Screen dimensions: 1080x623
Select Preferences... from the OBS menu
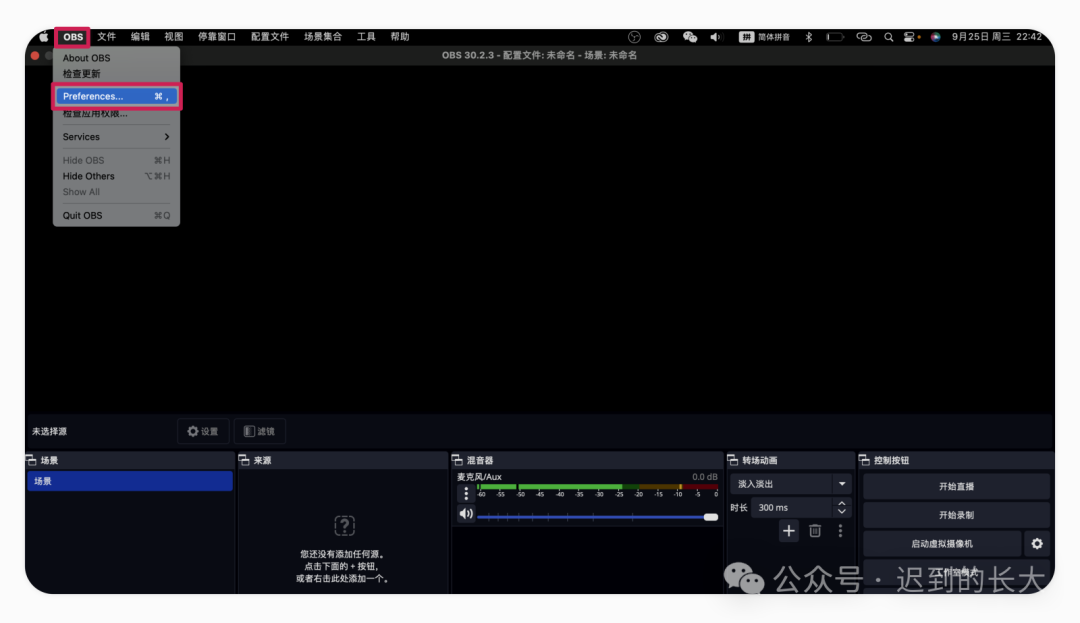116,96
